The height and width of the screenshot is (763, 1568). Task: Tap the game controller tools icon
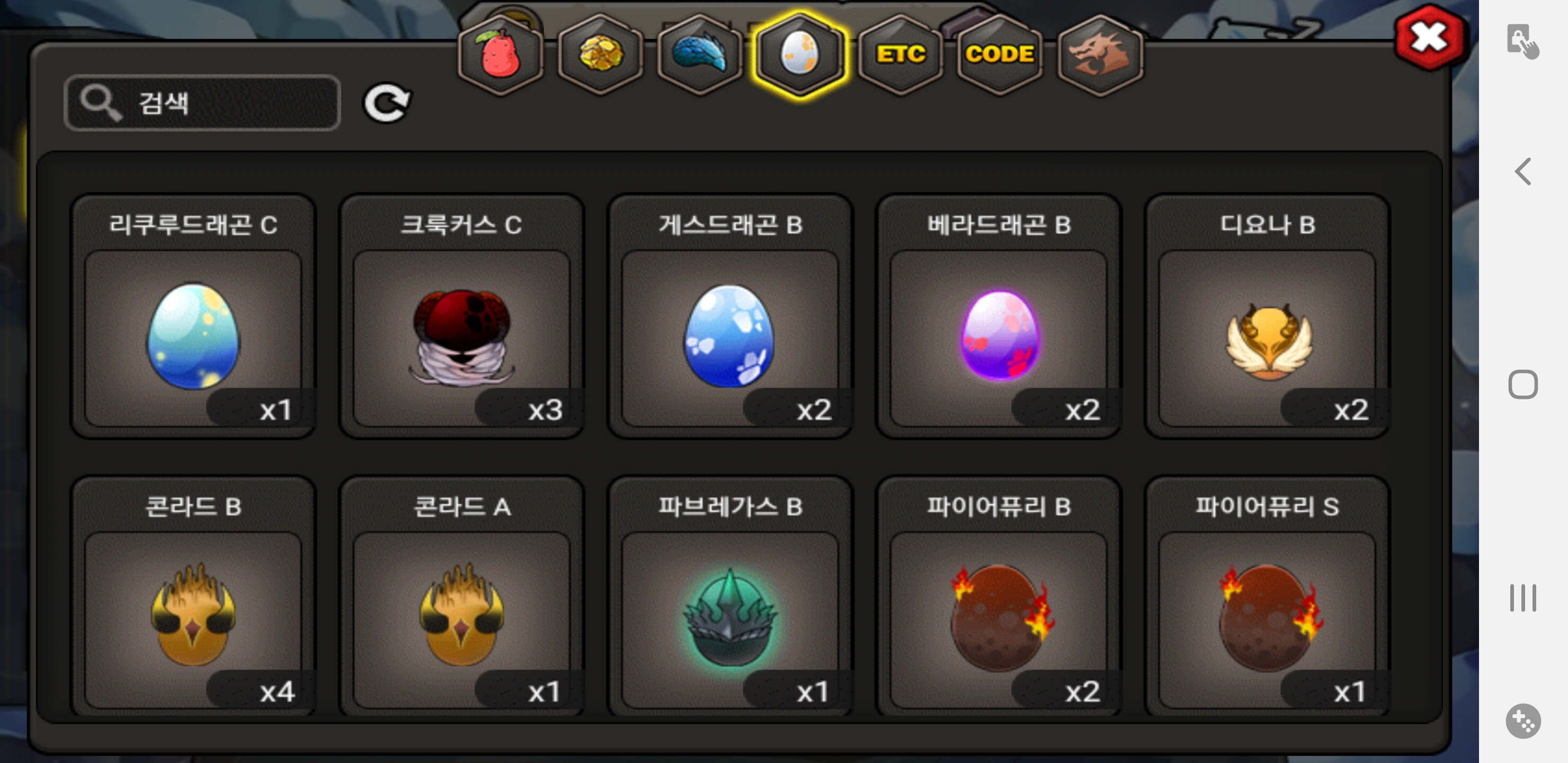pos(1523,721)
